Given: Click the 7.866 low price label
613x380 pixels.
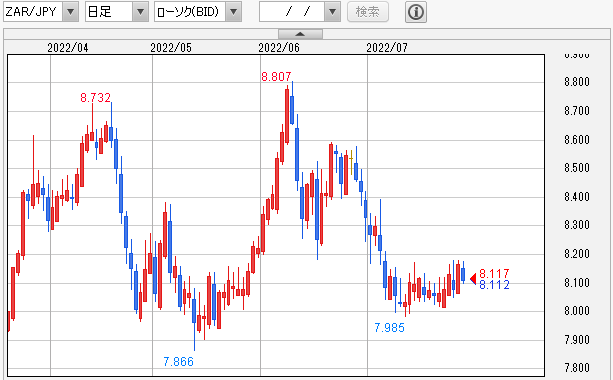Looking at the screenshot, I should [x=178, y=362].
